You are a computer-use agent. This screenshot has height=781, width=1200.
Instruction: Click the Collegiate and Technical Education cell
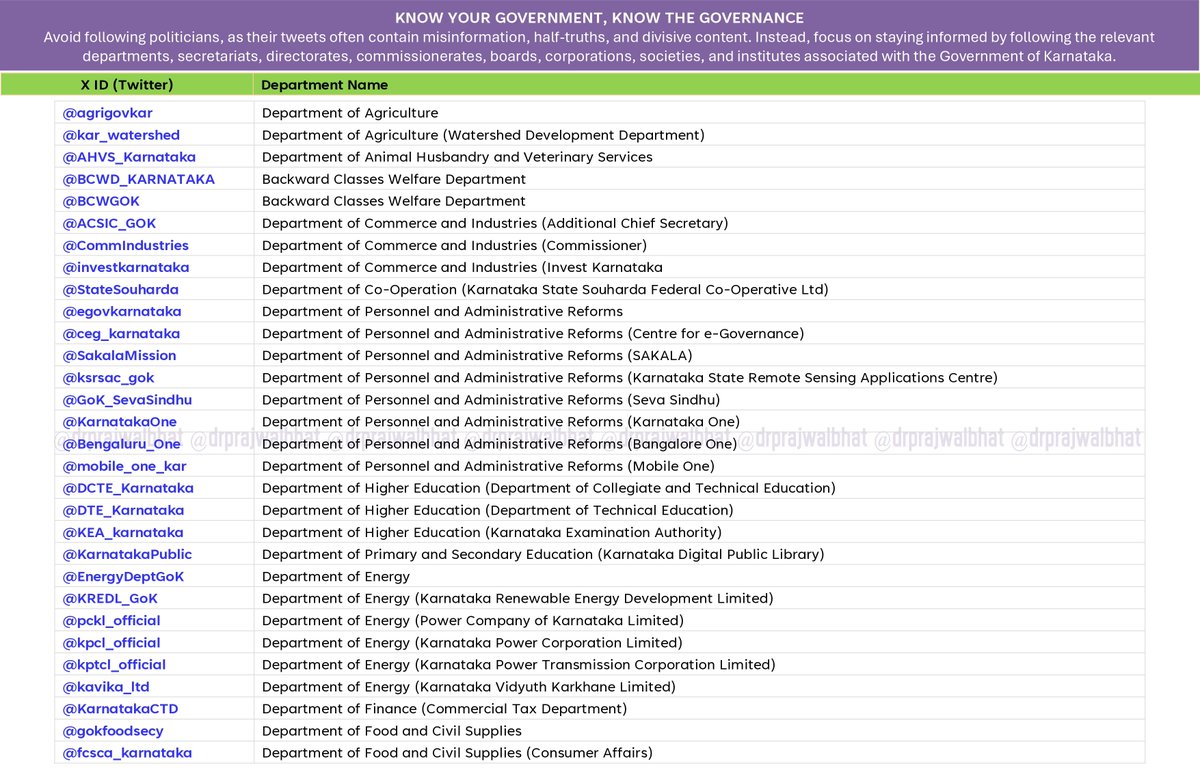pos(699,488)
